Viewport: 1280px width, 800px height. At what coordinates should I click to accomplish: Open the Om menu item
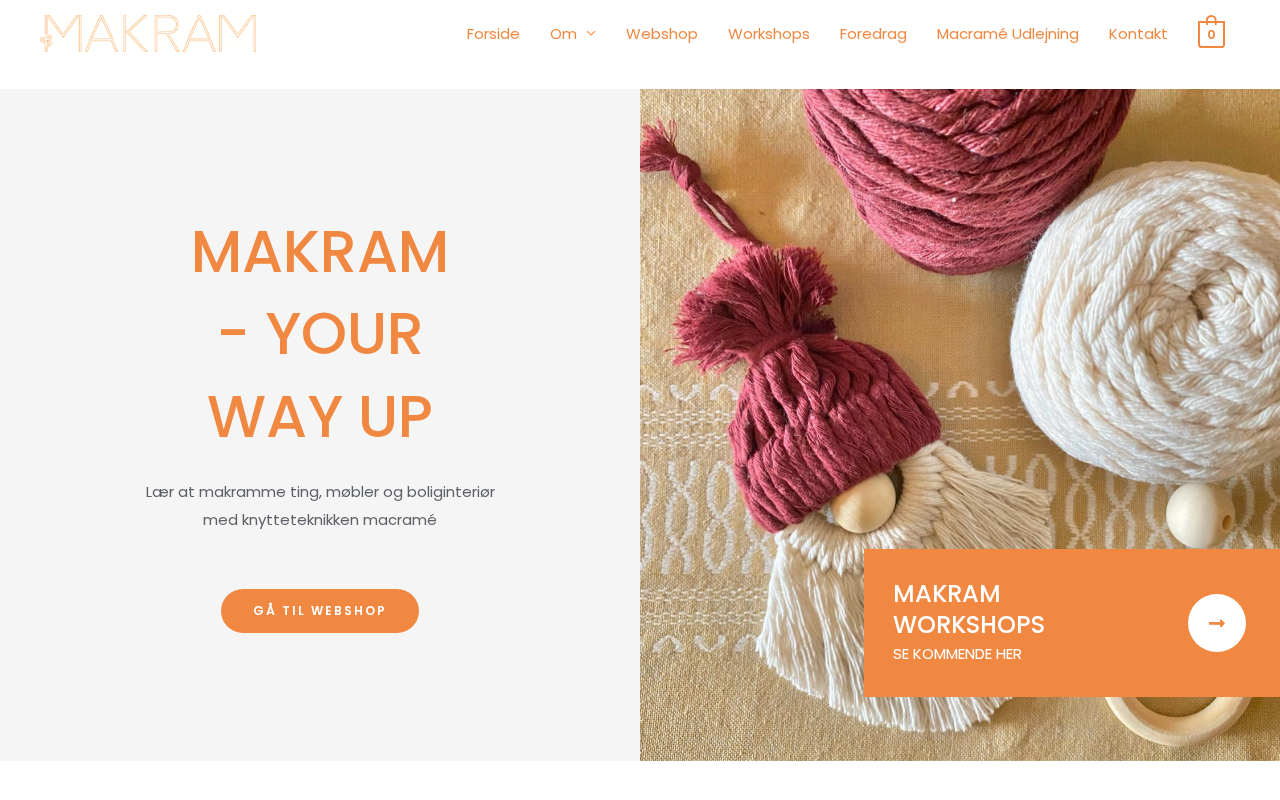563,34
